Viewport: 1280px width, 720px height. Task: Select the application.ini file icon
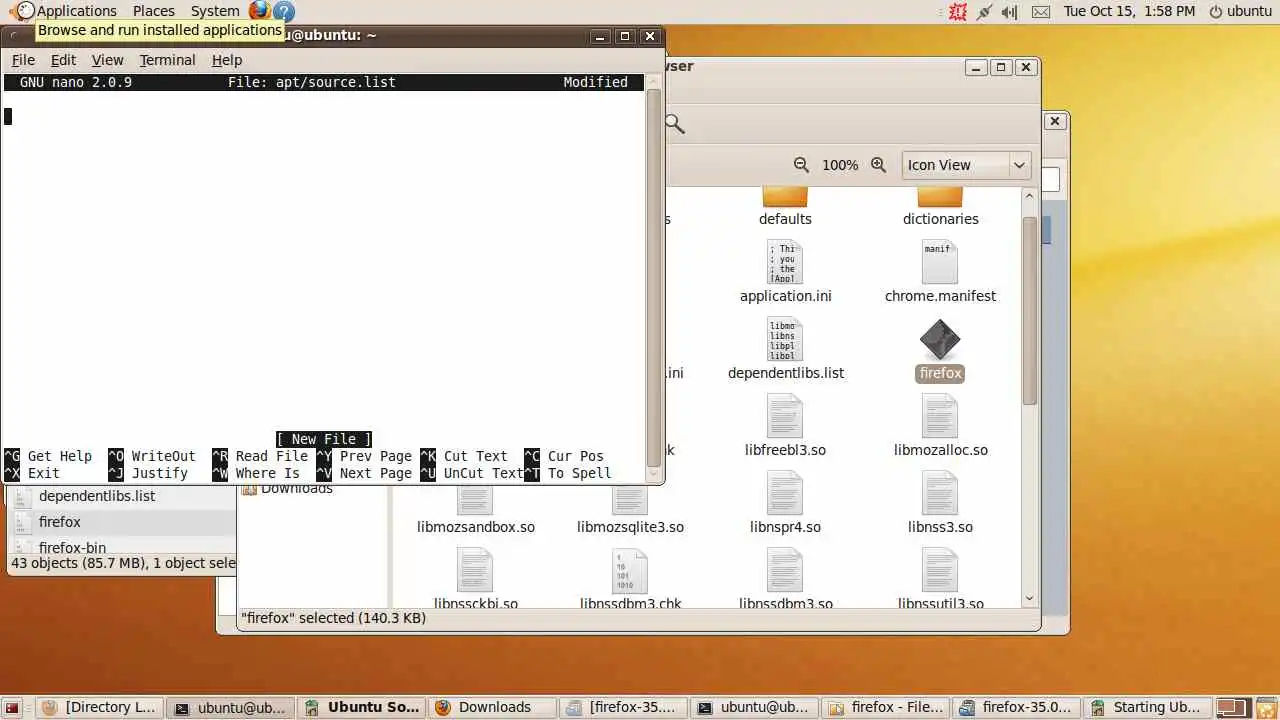click(785, 262)
